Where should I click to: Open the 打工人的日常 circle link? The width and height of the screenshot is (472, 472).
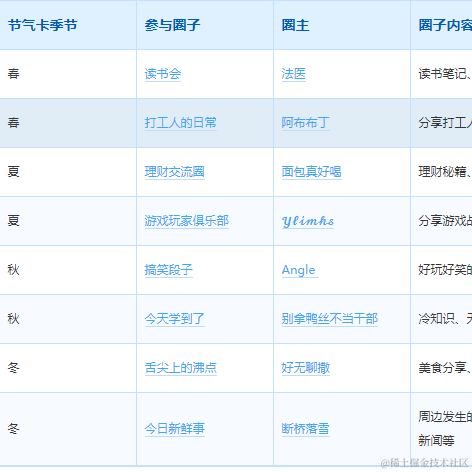(x=181, y=123)
